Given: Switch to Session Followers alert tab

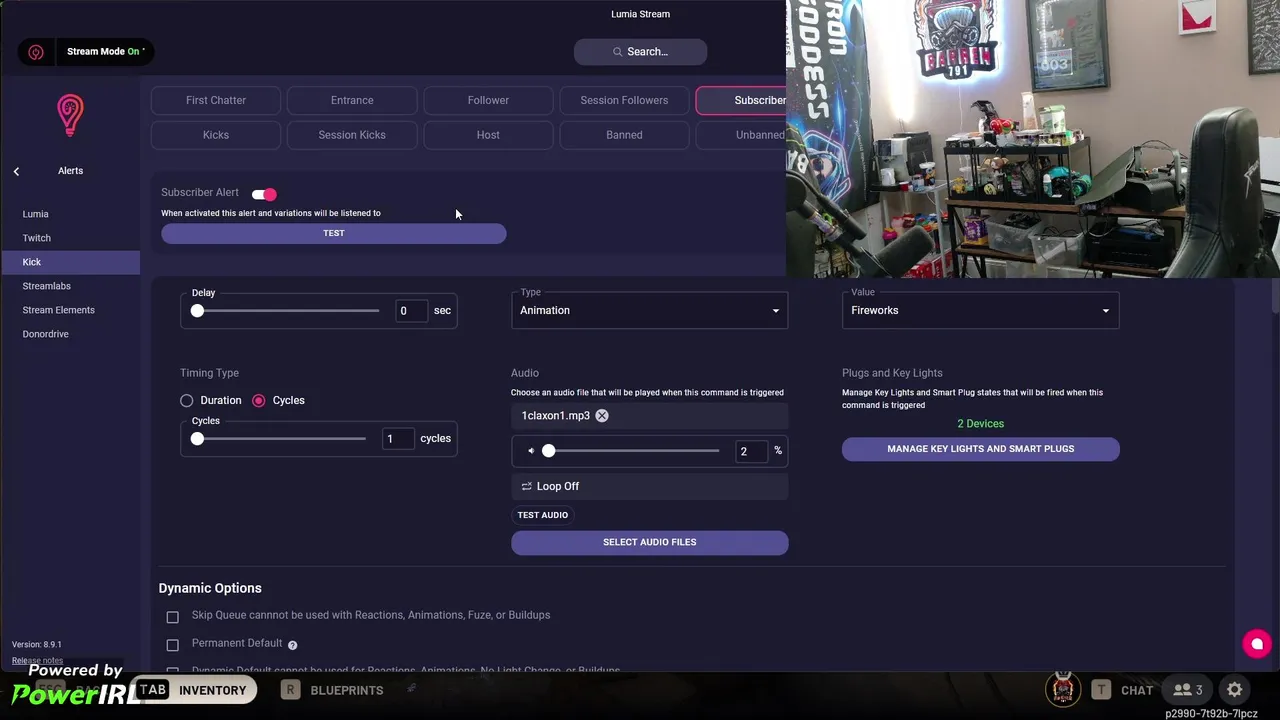Looking at the screenshot, I should (624, 100).
